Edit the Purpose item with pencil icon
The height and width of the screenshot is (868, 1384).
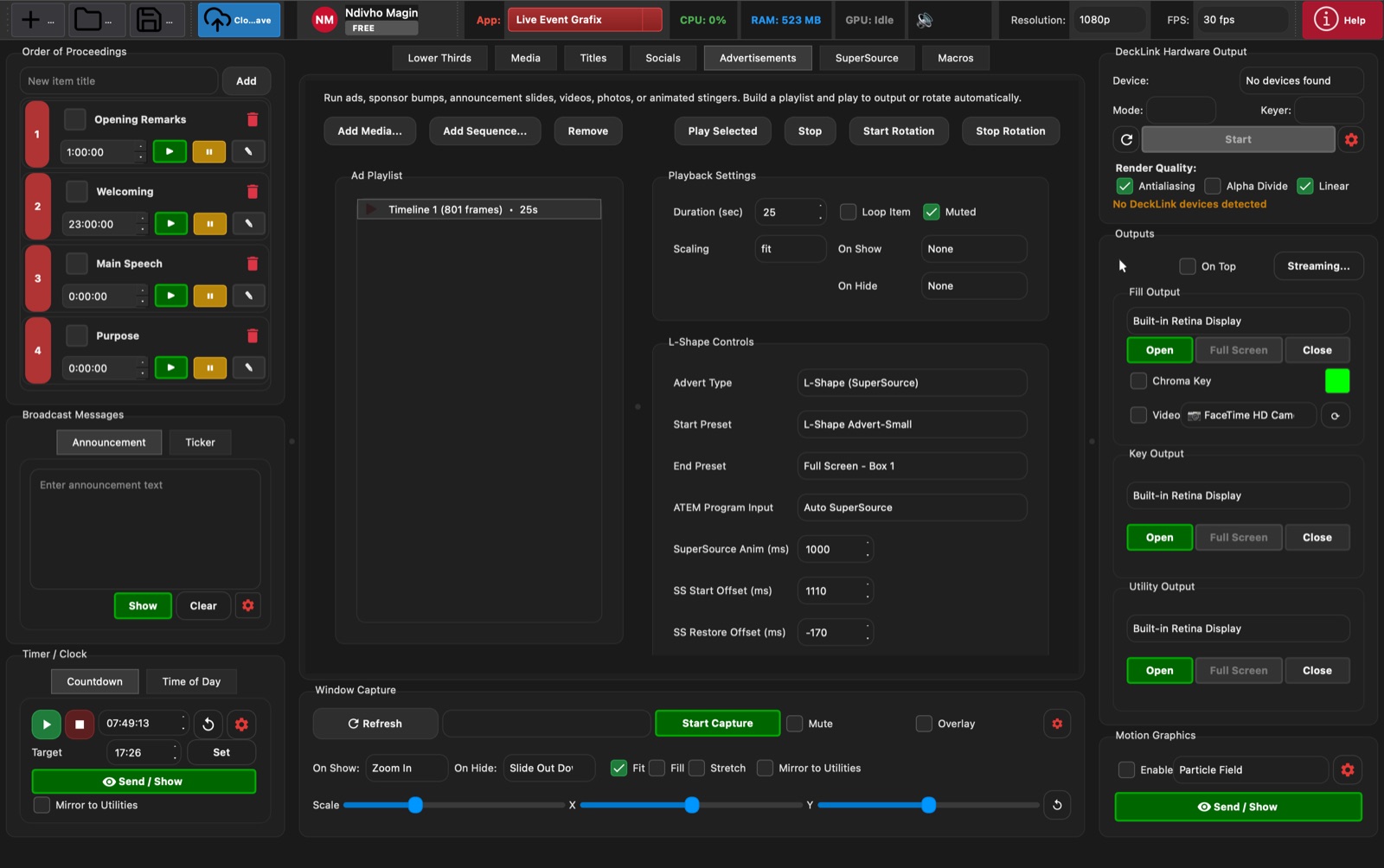pyautogui.click(x=249, y=367)
